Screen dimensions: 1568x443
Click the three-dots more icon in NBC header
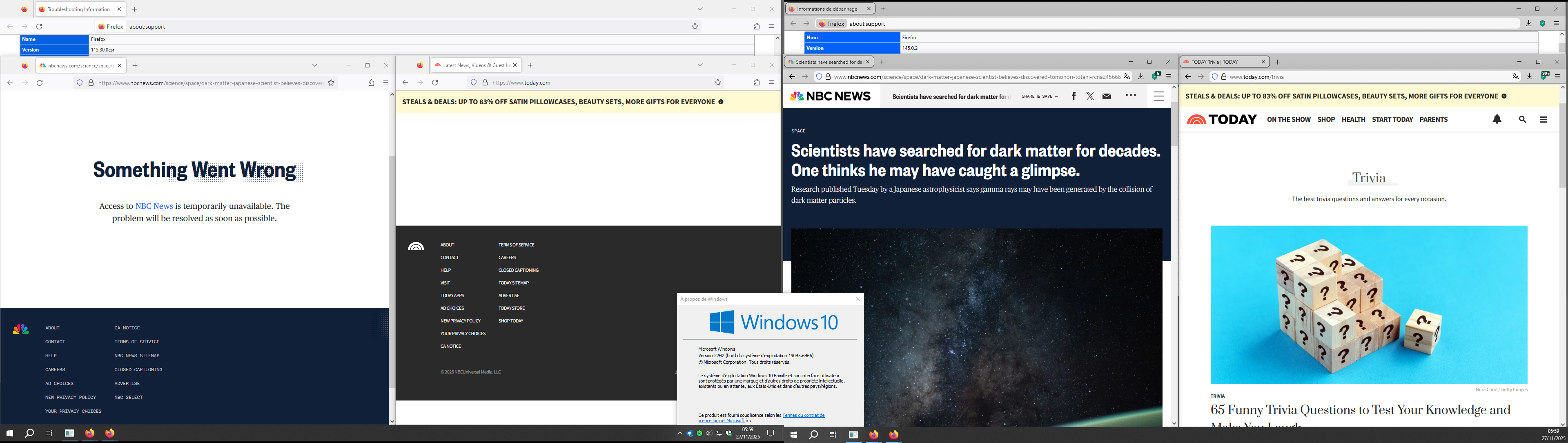click(x=1131, y=96)
